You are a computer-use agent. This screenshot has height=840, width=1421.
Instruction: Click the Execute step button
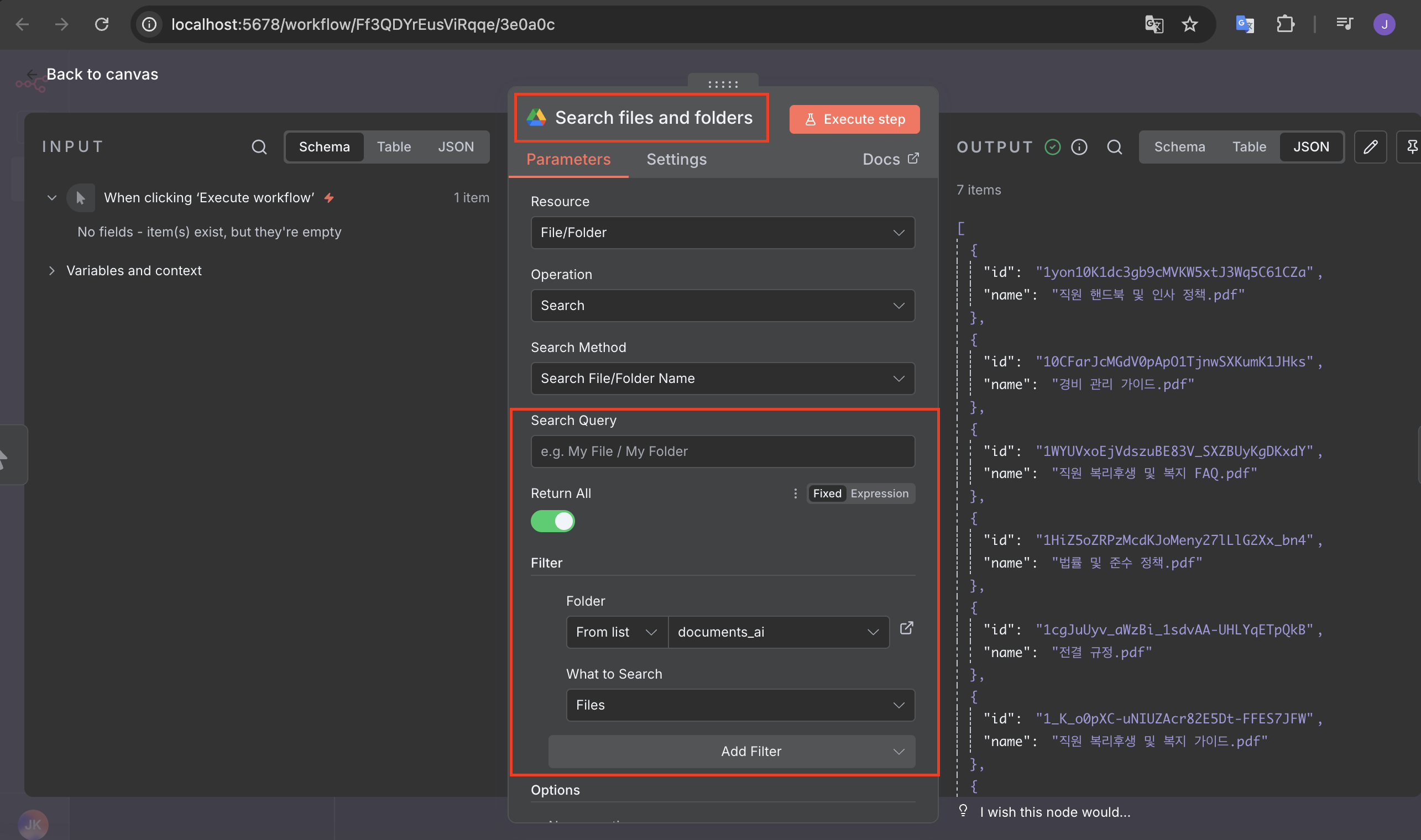tap(854, 119)
